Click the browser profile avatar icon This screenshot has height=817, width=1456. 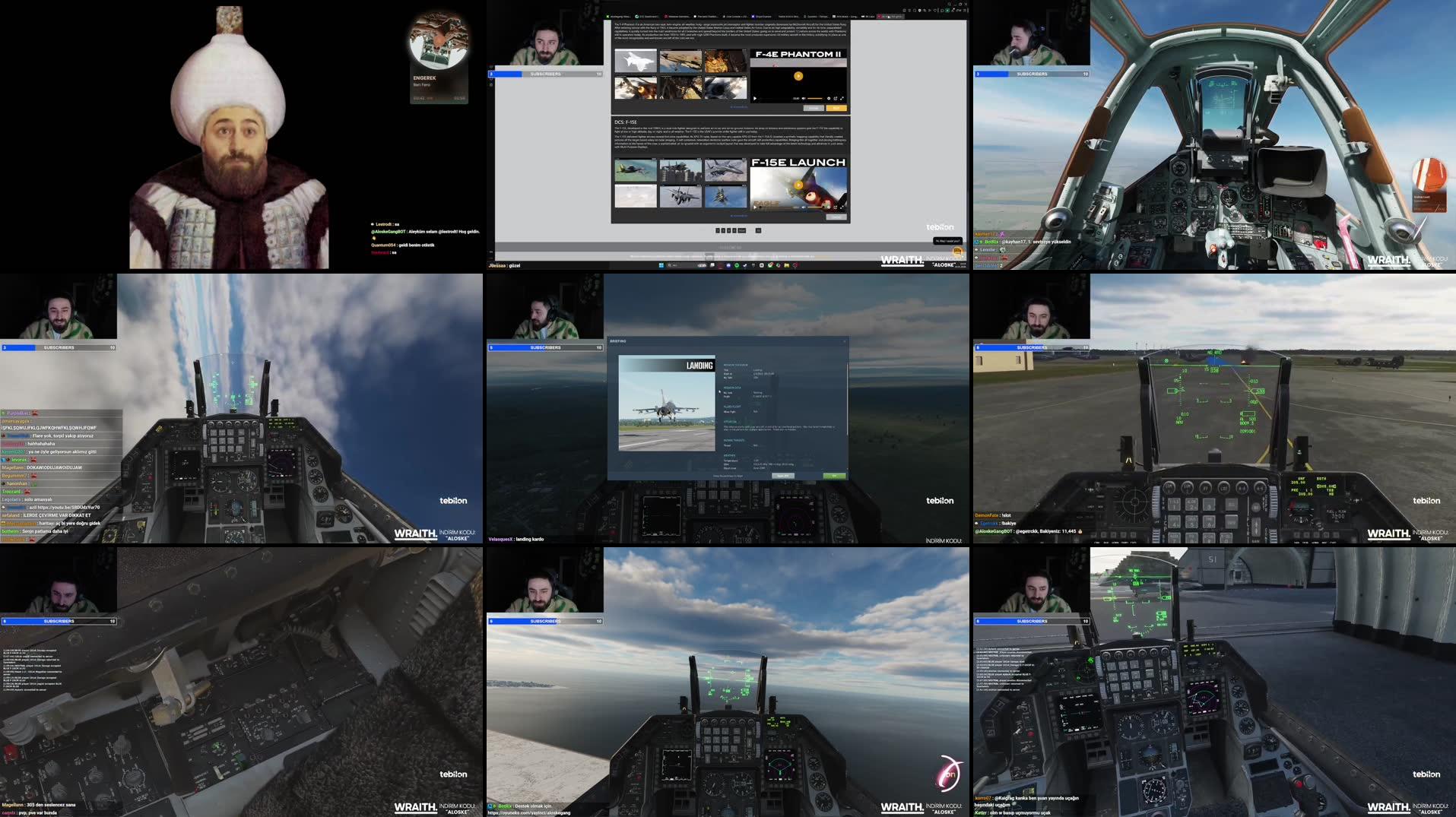tap(953, 10)
